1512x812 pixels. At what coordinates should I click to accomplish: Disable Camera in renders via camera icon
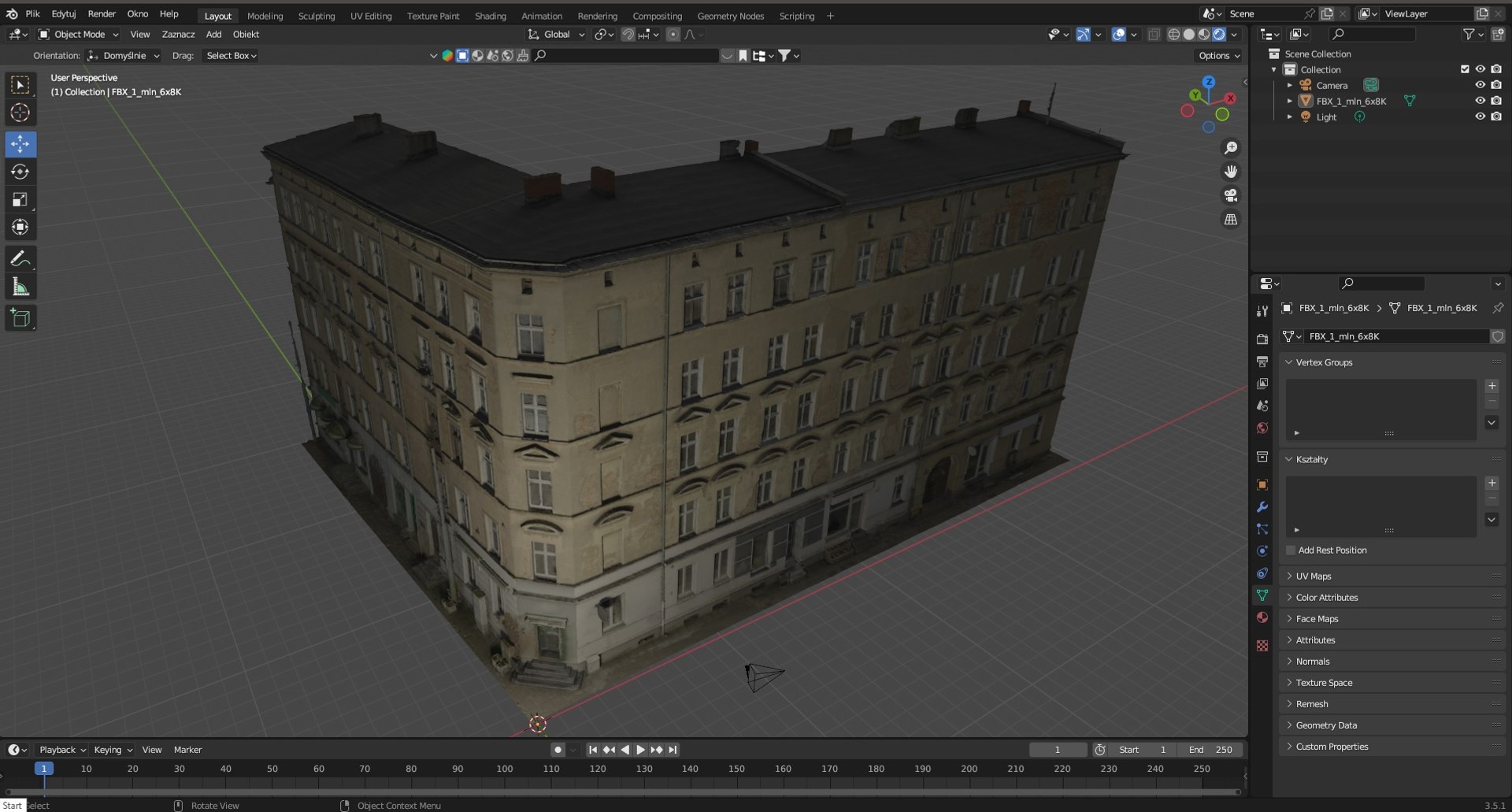click(1496, 85)
